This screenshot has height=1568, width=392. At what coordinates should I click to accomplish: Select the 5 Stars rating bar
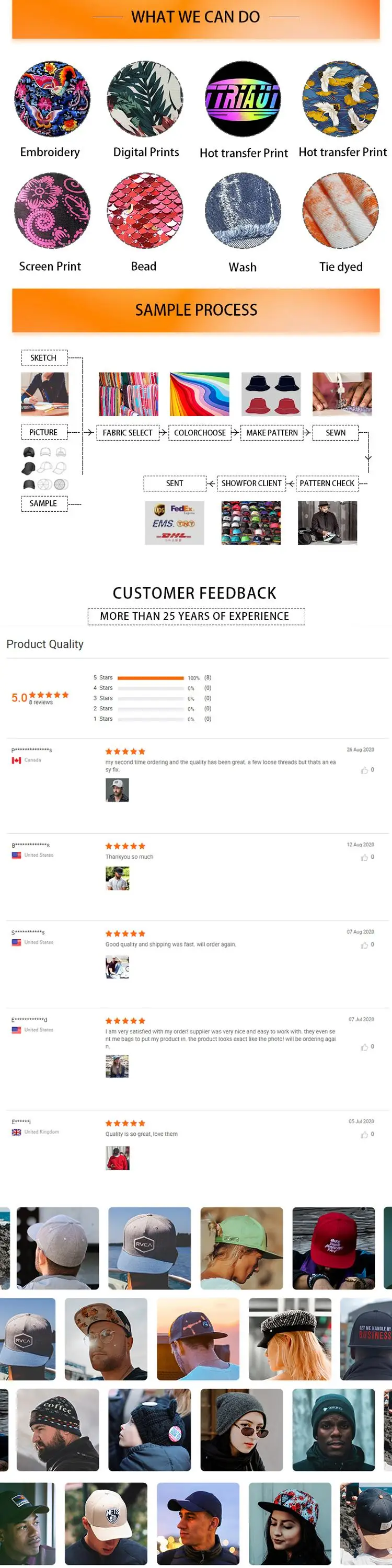[x=151, y=677]
